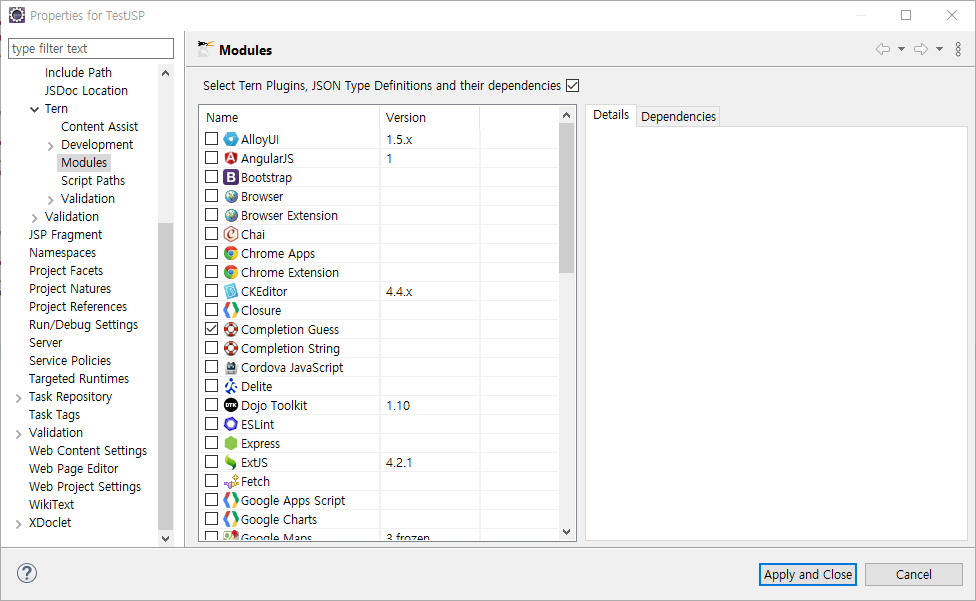This screenshot has height=601, width=976.
Task: Open the three-dot view menu icon
Action: point(958,49)
